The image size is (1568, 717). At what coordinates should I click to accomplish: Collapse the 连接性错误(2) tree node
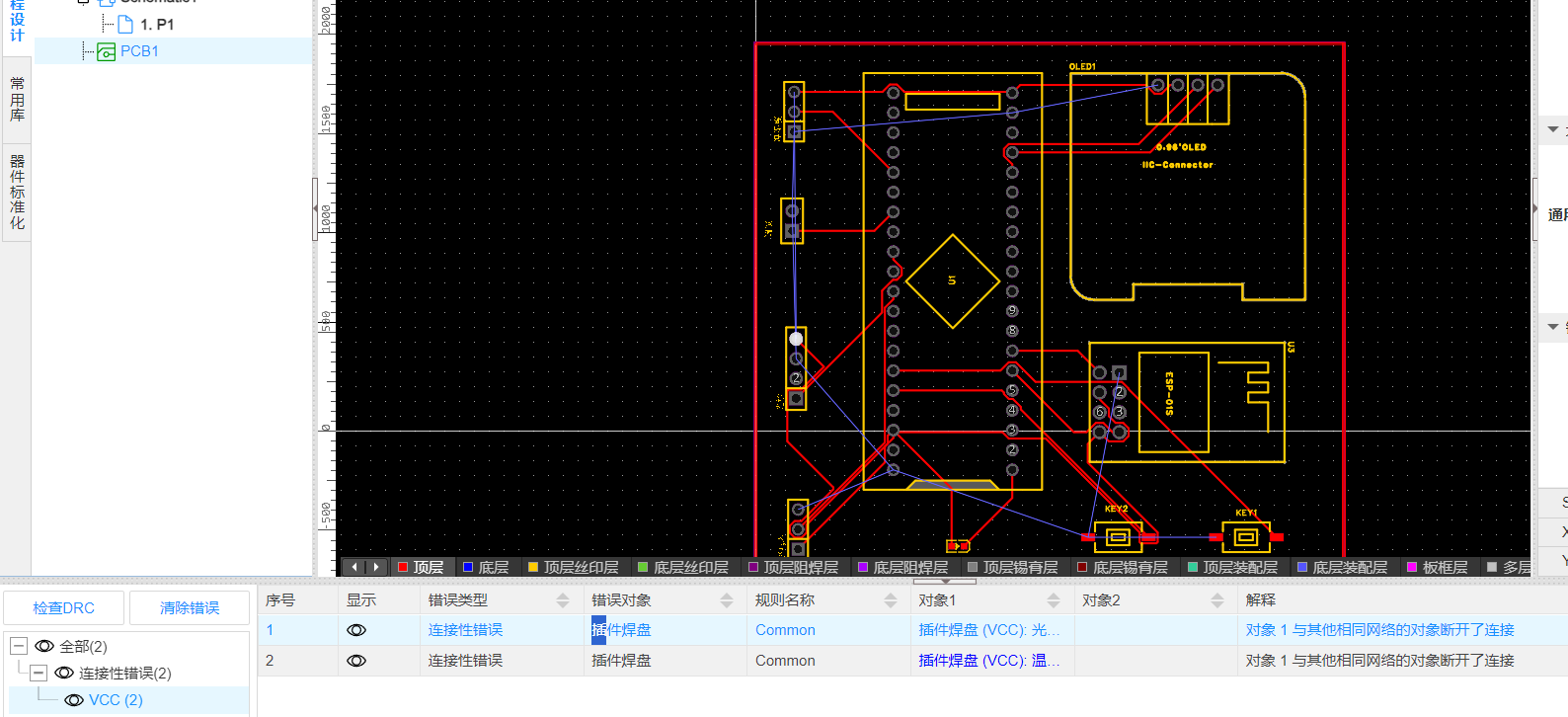39,673
